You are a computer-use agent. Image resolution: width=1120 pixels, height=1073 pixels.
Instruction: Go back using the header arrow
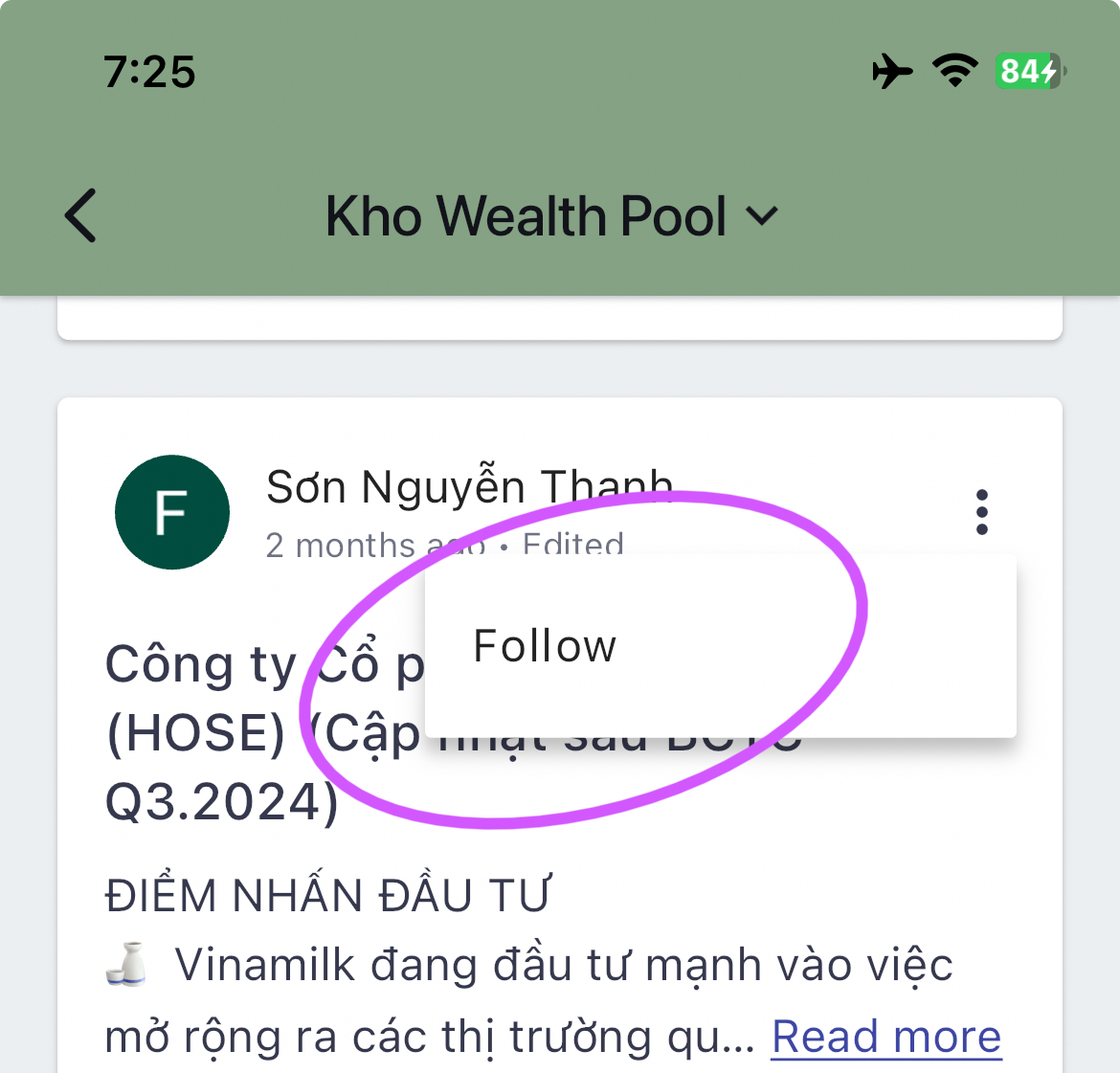(x=80, y=215)
